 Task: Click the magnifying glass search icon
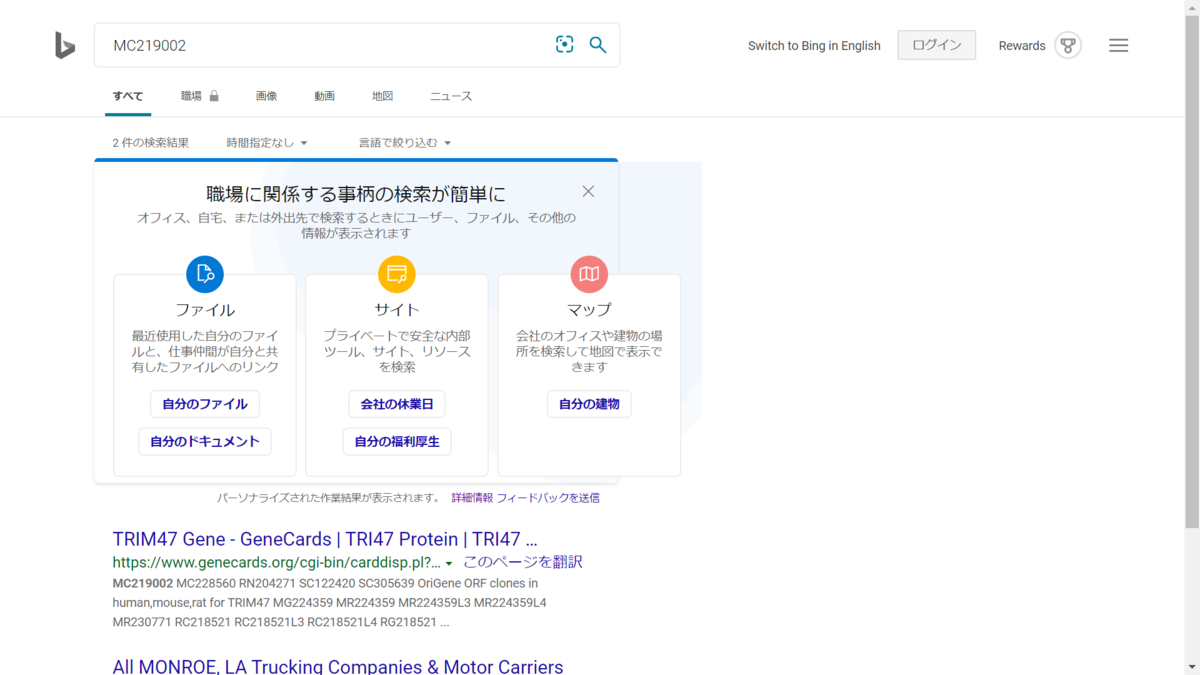pyautogui.click(x=598, y=44)
